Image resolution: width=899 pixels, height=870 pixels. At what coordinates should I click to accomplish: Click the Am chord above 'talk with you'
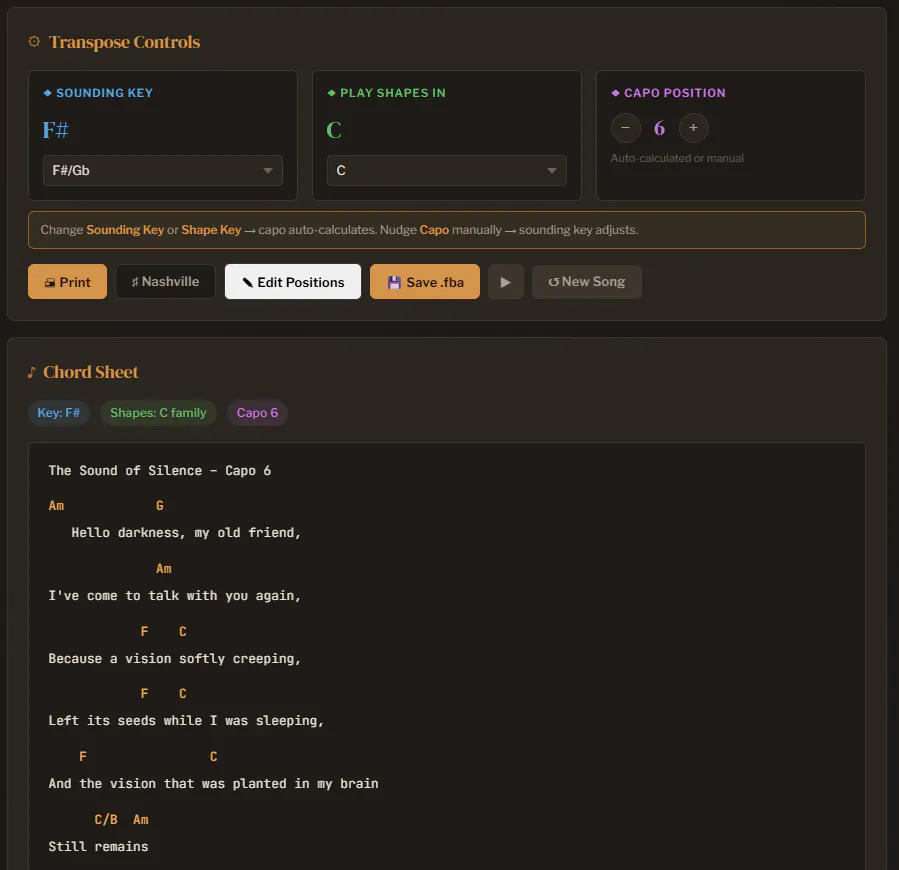coord(164,569)
